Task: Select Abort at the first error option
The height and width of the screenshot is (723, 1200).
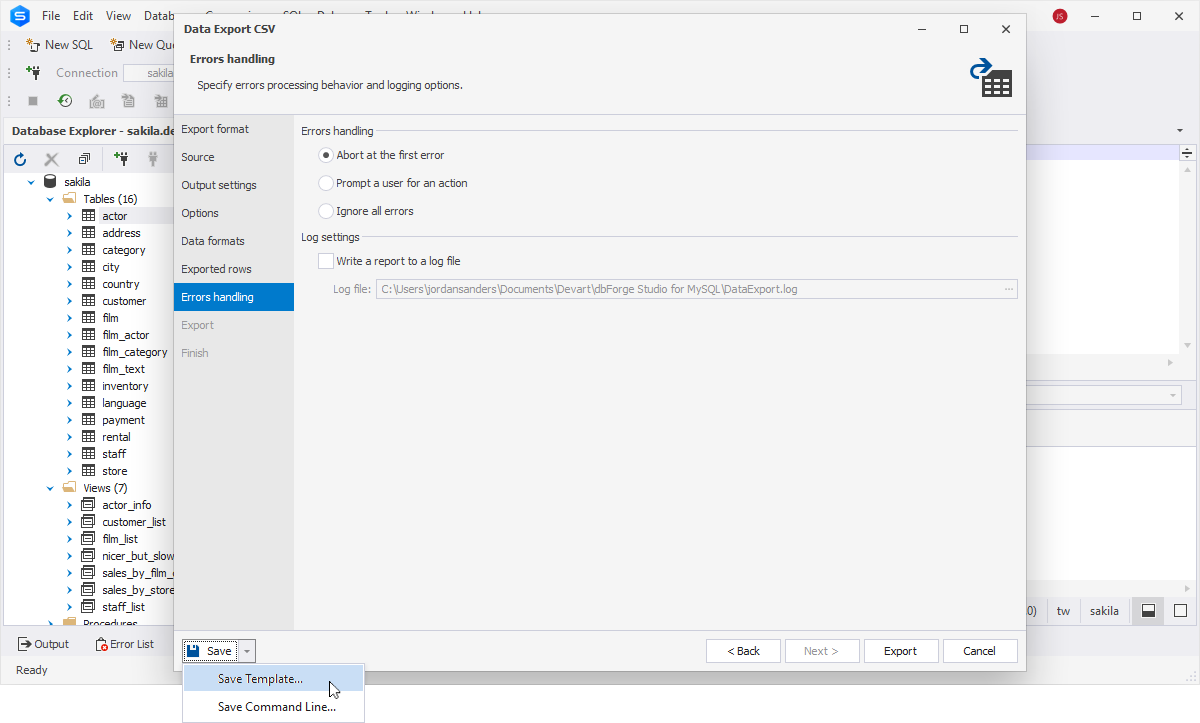Action: (326, 155)
